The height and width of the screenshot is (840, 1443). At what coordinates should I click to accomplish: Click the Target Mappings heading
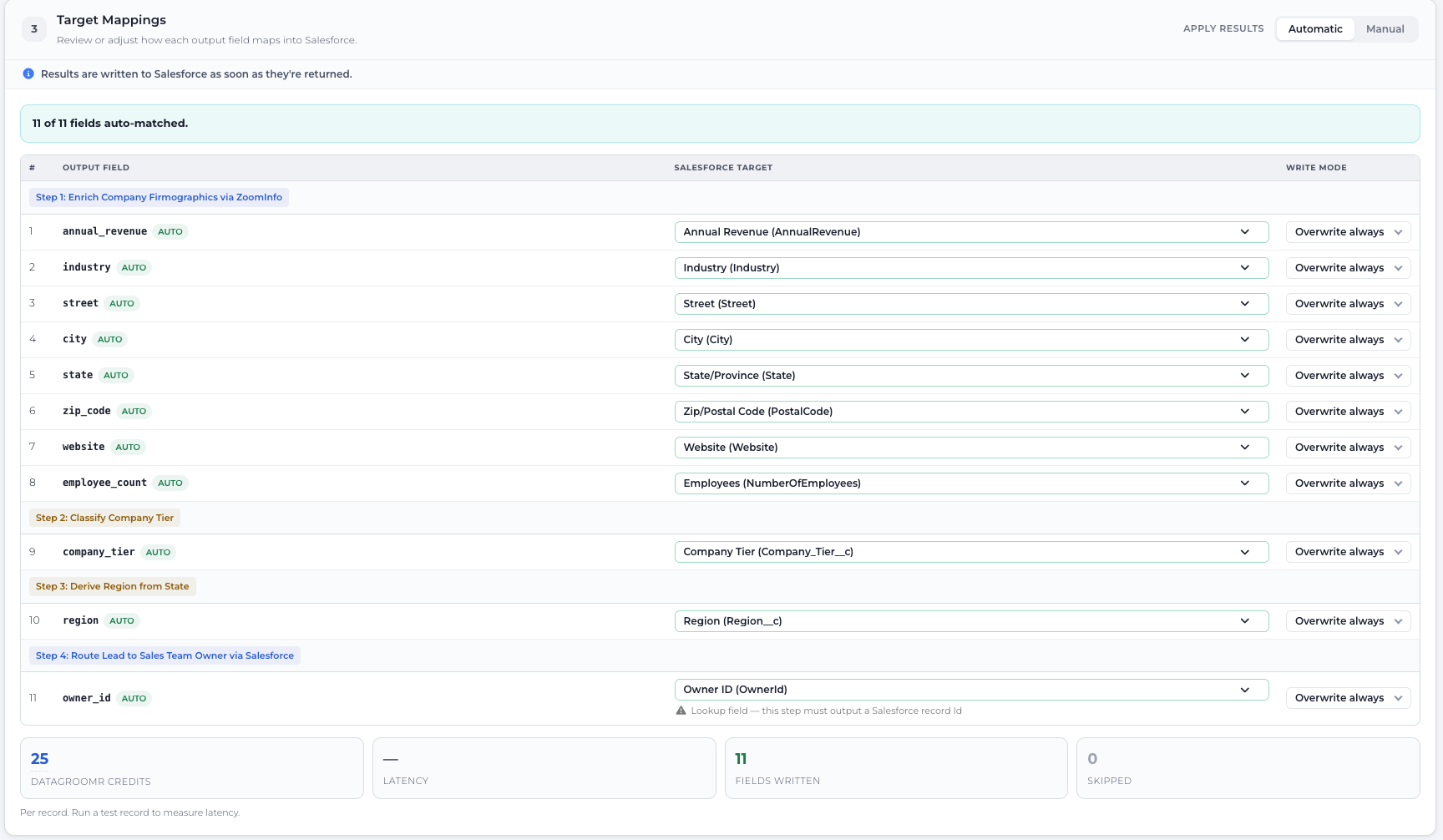[112, 20]
